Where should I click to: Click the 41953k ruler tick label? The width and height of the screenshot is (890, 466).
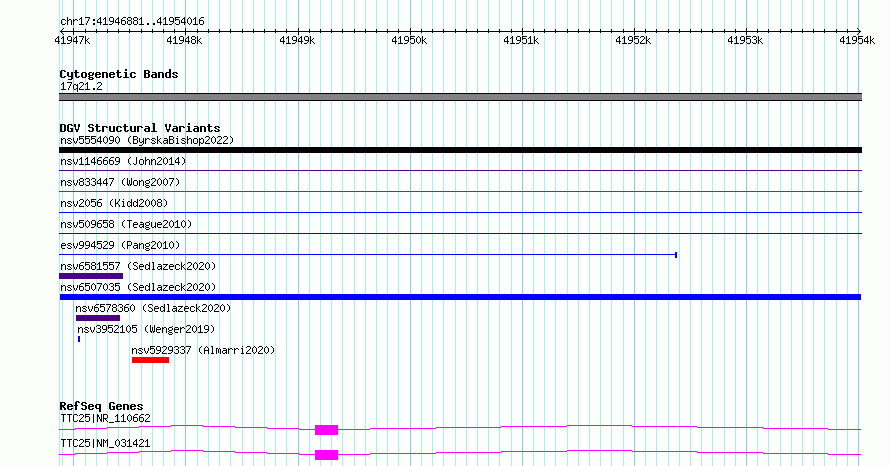745,40
